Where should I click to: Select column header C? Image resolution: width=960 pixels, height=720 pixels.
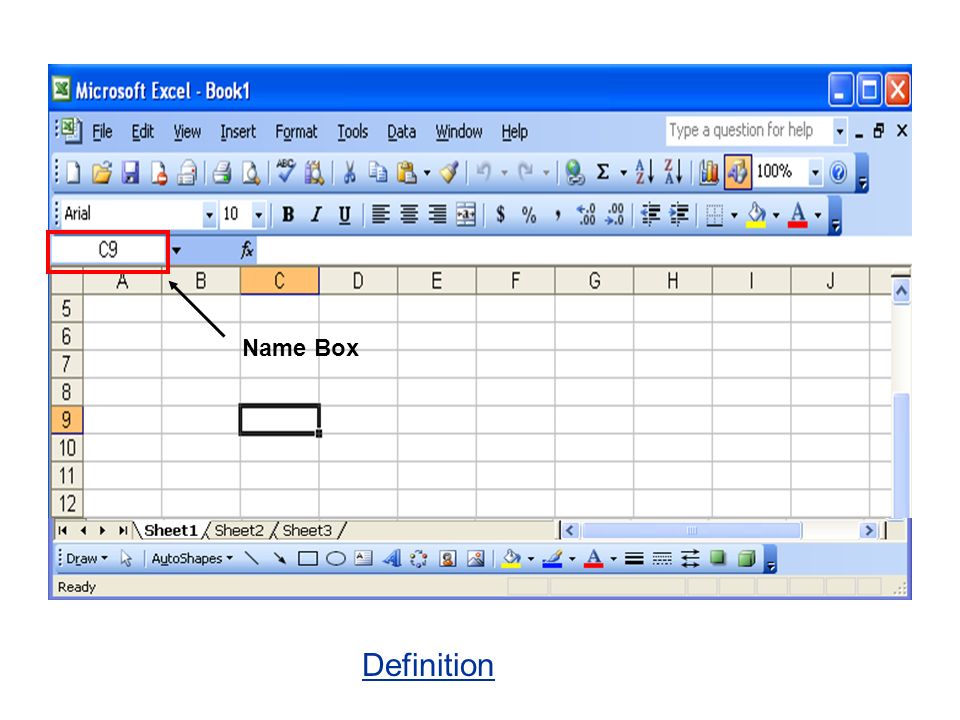coord(279,281)
